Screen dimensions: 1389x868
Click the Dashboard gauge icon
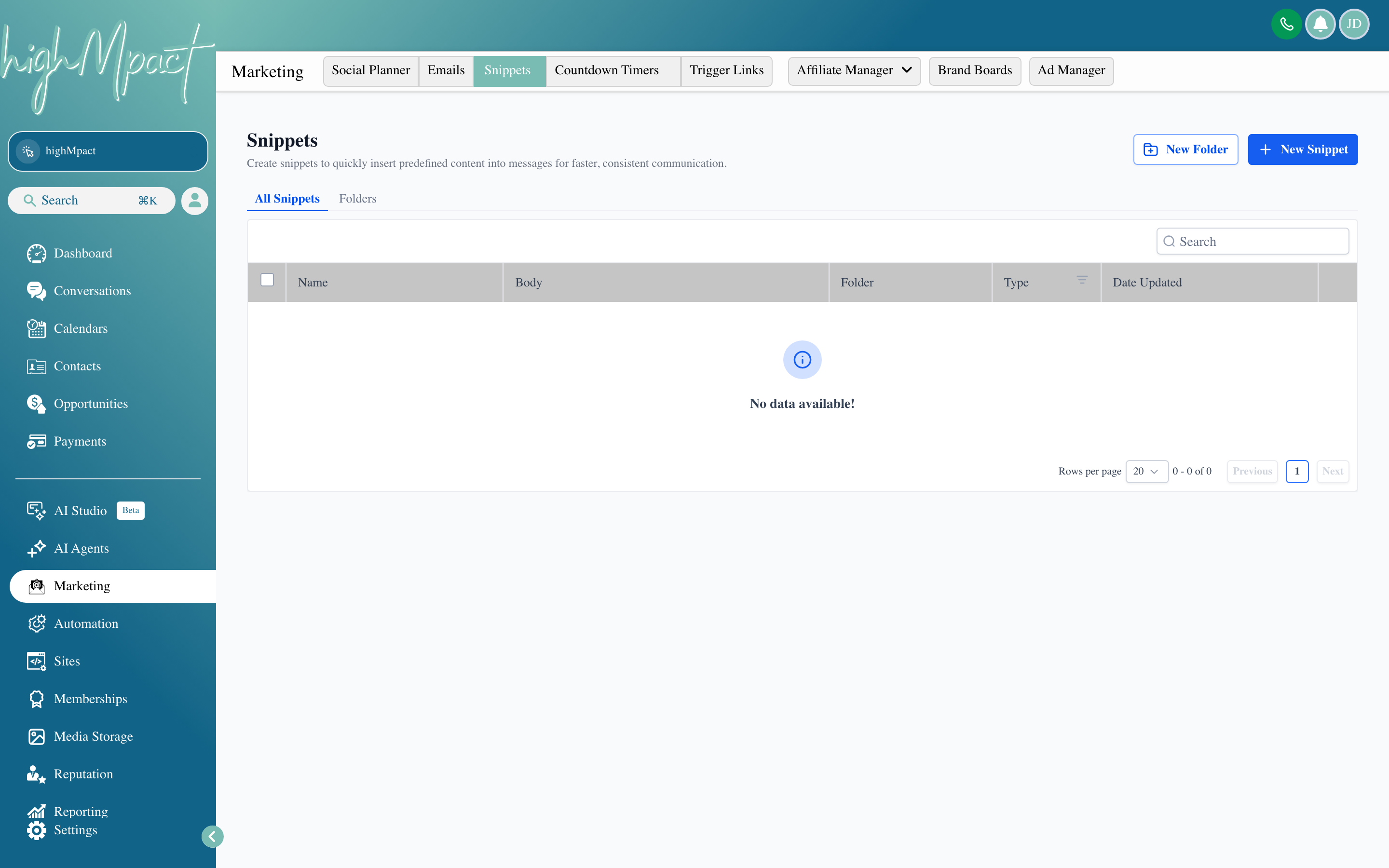[36, 253]
